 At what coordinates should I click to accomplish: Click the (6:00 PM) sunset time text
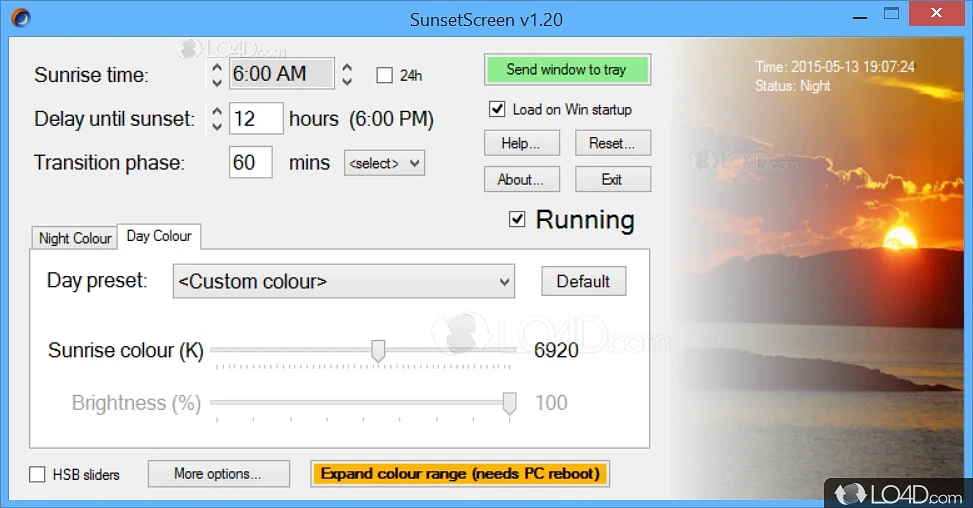point(391,118)
